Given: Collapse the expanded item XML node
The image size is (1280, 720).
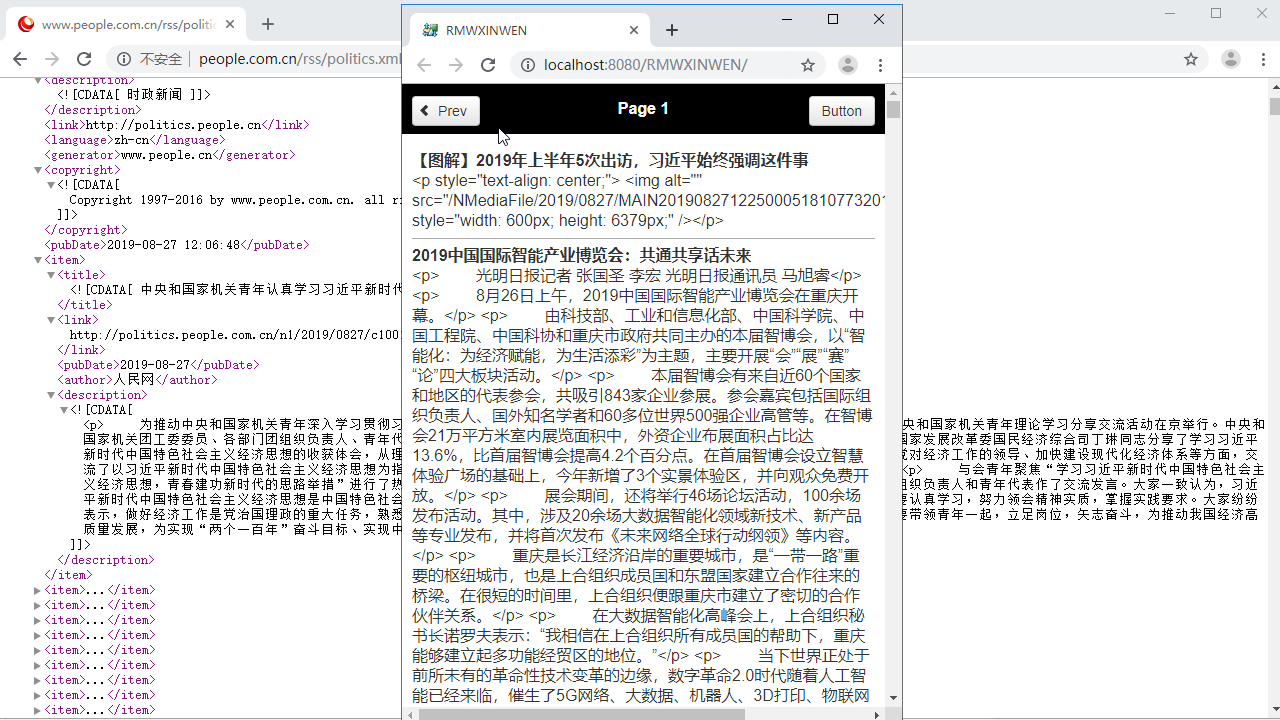Looking at the screenshot, I should pos(39,260).
